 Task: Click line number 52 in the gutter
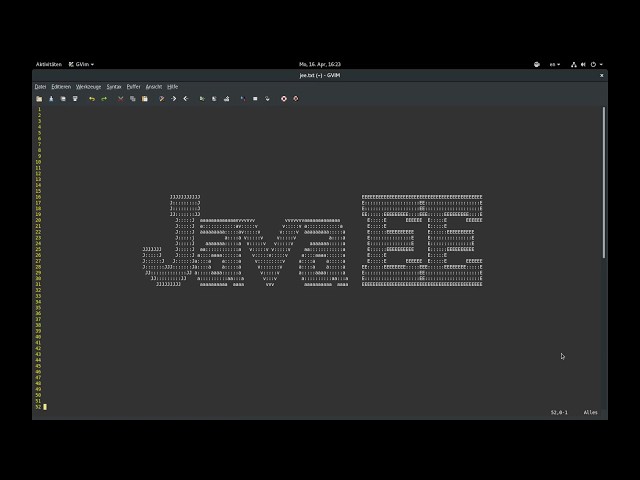38,407
